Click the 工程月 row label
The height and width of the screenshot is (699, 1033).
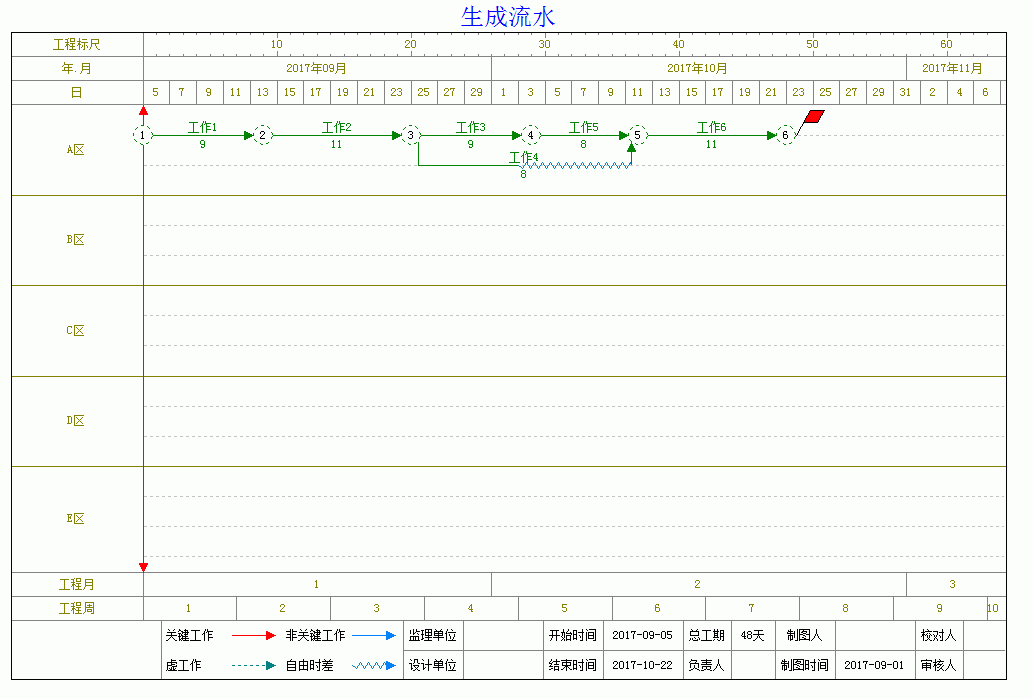tap(77, 584)
